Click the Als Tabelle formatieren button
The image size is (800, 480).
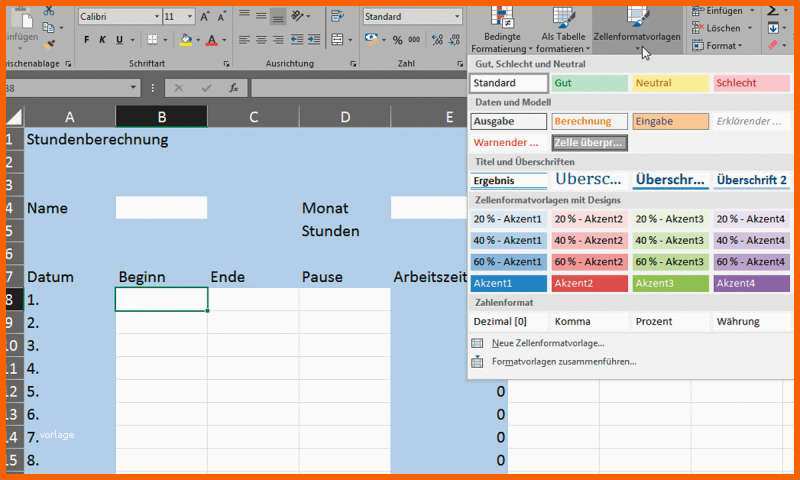563,32
